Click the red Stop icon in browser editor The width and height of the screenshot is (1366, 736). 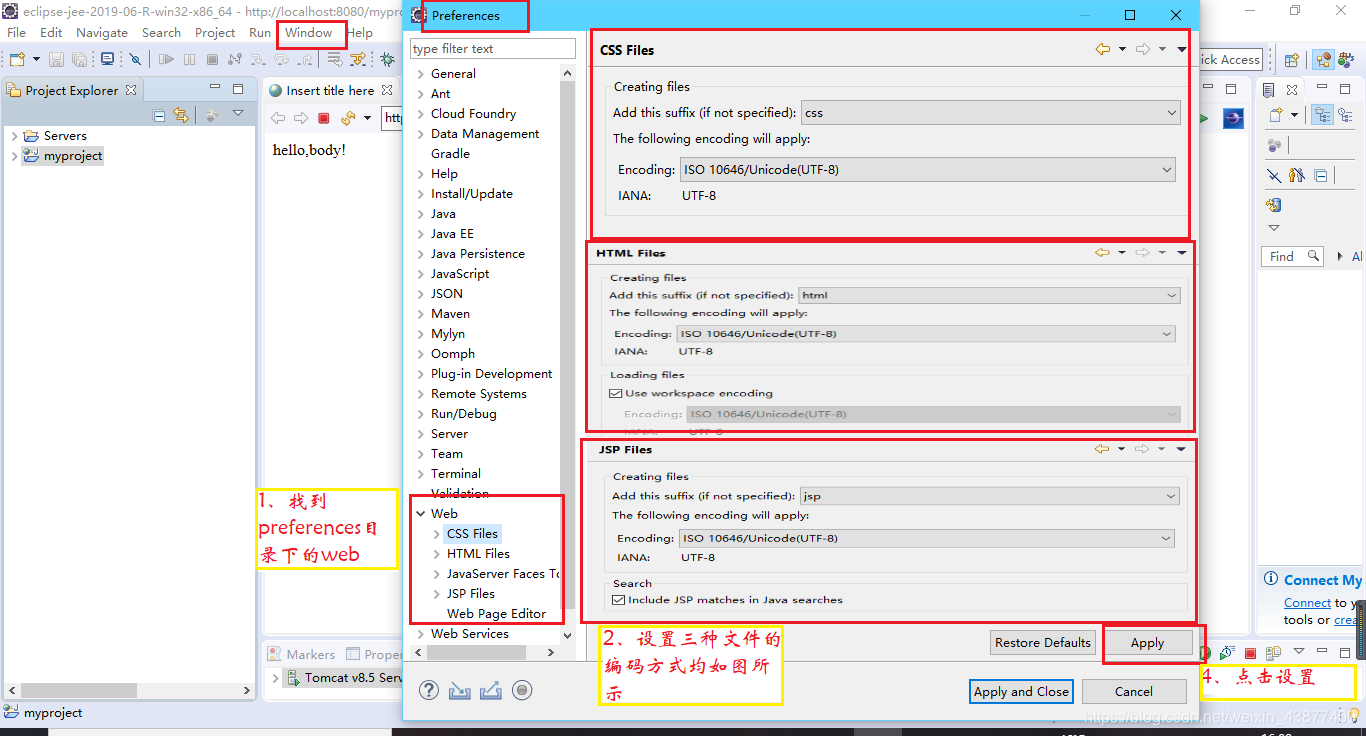(324, 118)
